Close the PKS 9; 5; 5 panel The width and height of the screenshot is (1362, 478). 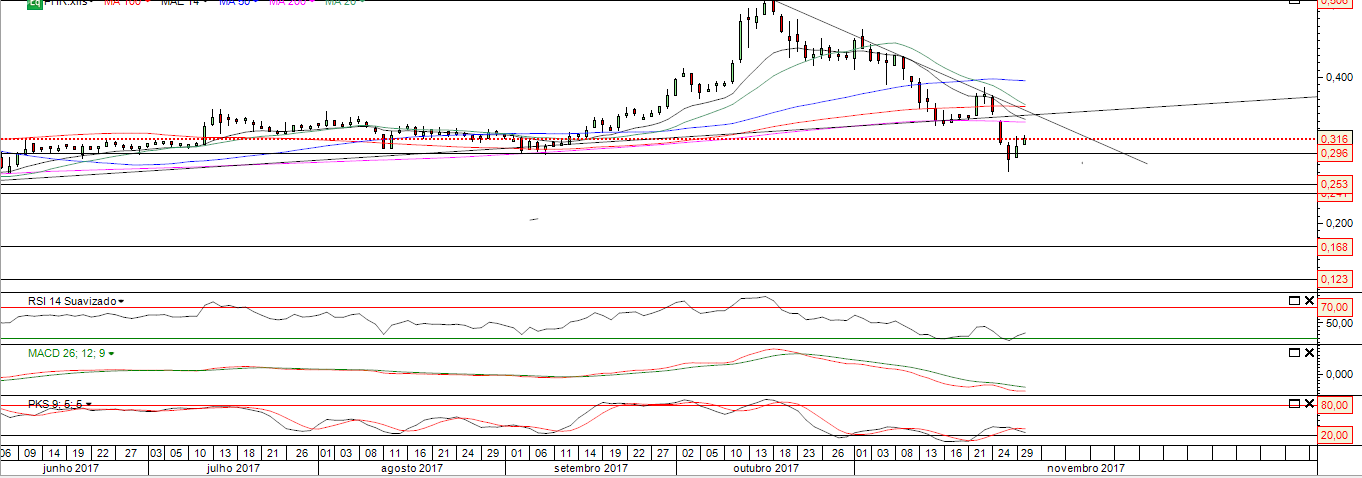[x=1309, y=403]
